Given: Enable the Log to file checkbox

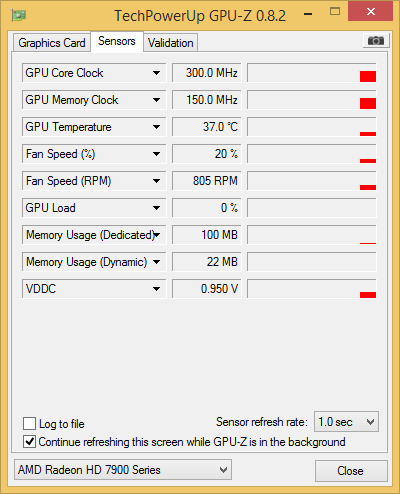Looking at the screenshot, I should [x=29, y=424].
